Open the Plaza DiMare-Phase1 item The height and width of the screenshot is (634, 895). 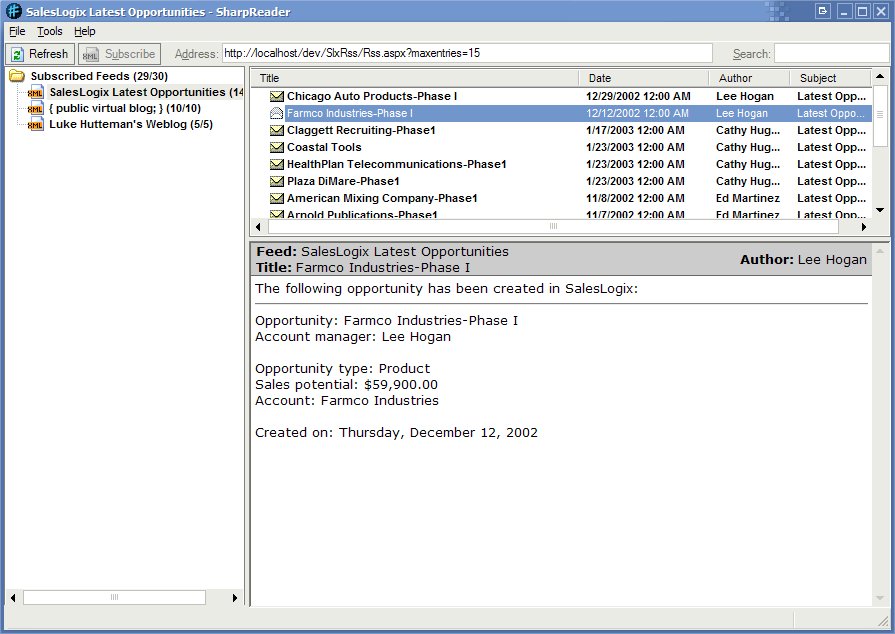point(342,181)
